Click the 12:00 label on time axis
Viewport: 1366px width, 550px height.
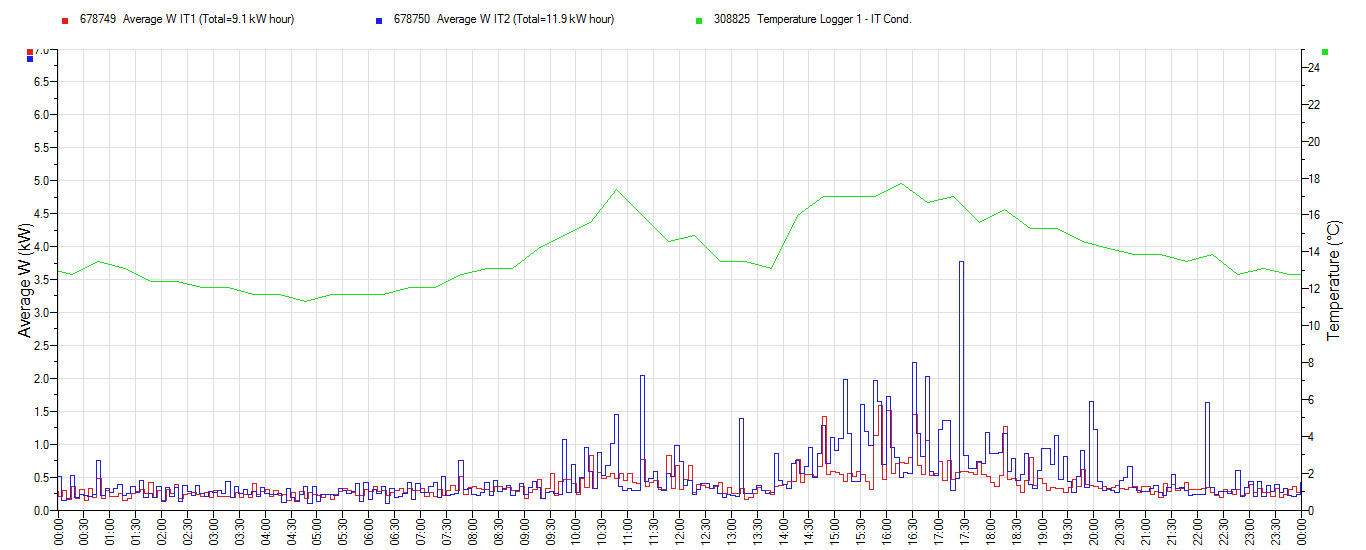[680, 530]
